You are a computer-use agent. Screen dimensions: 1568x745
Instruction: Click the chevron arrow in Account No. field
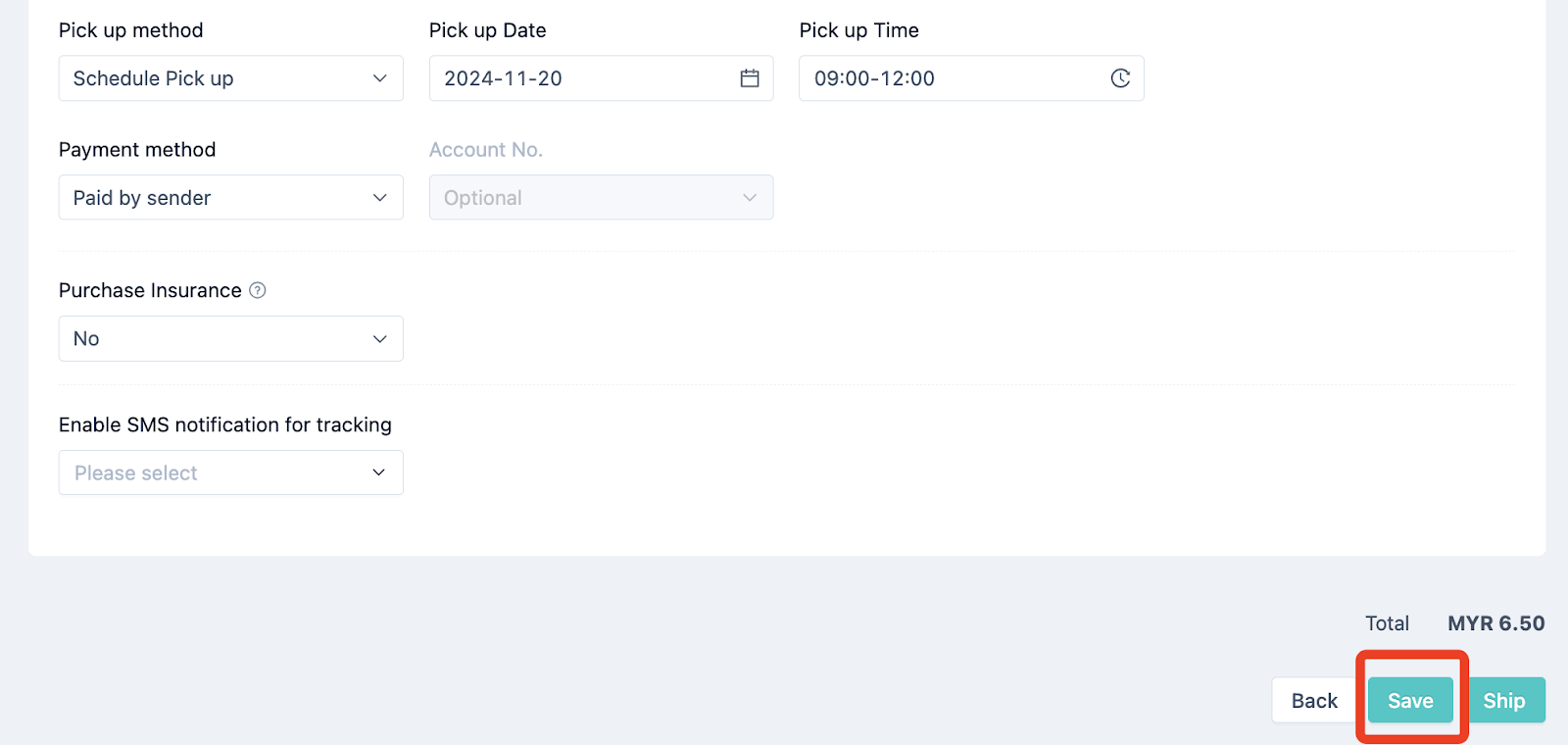click(x=750, y=198)
